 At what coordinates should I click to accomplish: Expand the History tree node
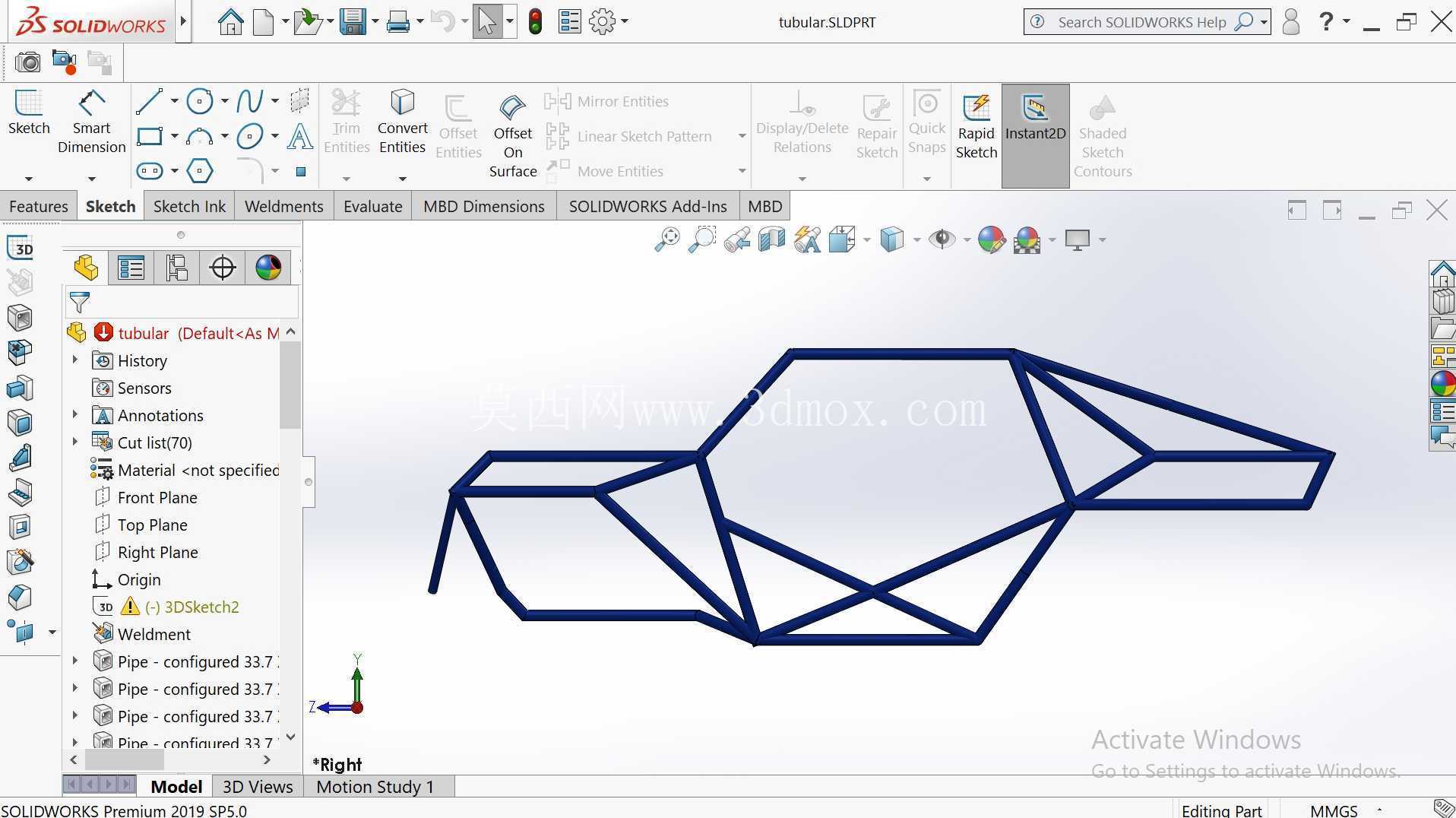click(74, 360)
